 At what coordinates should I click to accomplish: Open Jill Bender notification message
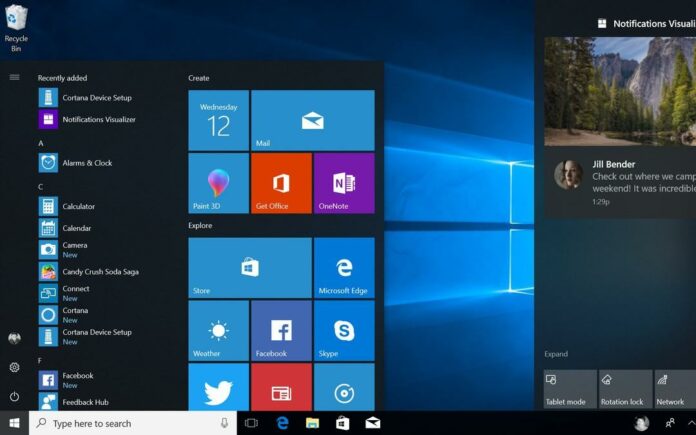[x=620, y=182]
